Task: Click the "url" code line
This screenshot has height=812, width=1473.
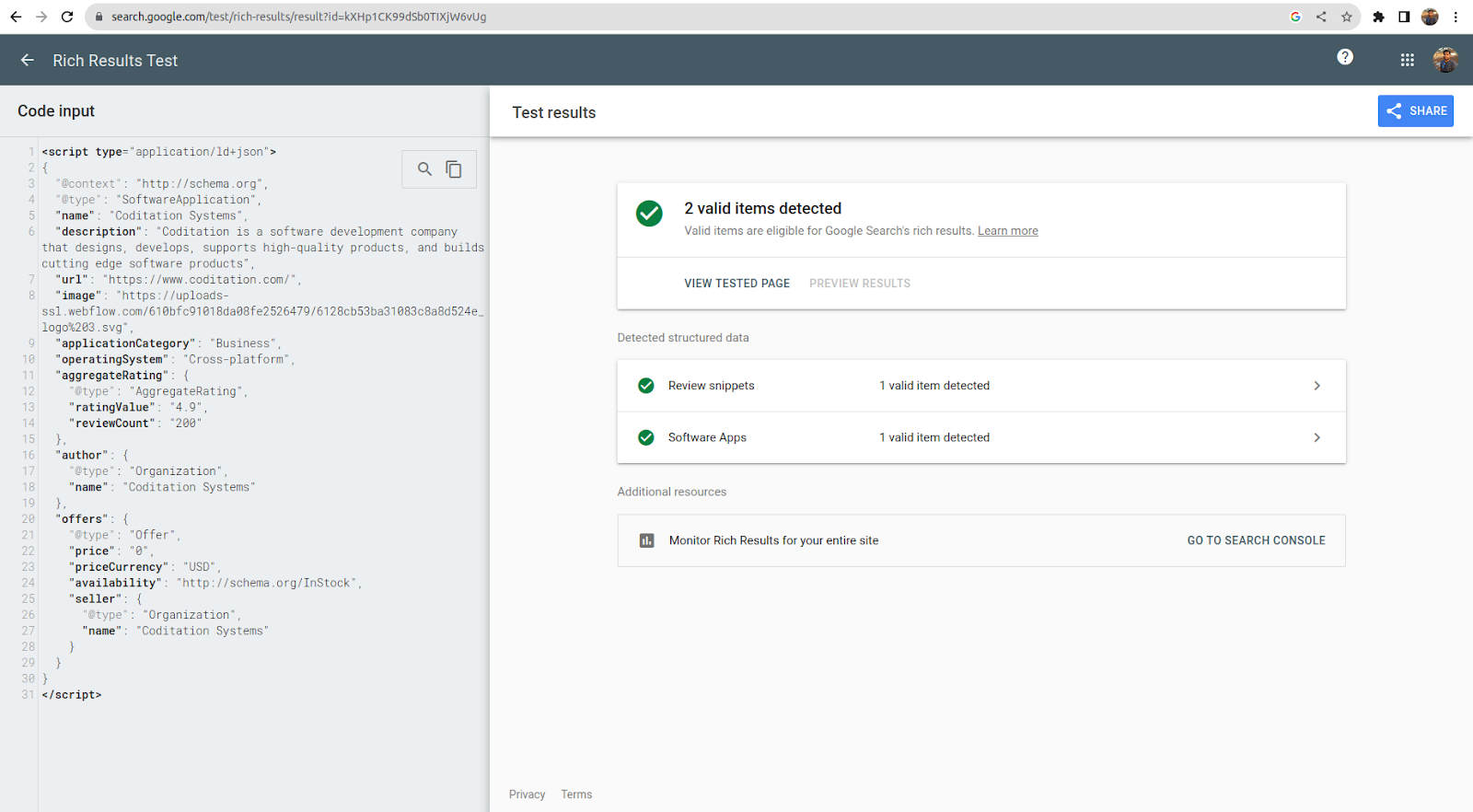Action: [178, 280]
